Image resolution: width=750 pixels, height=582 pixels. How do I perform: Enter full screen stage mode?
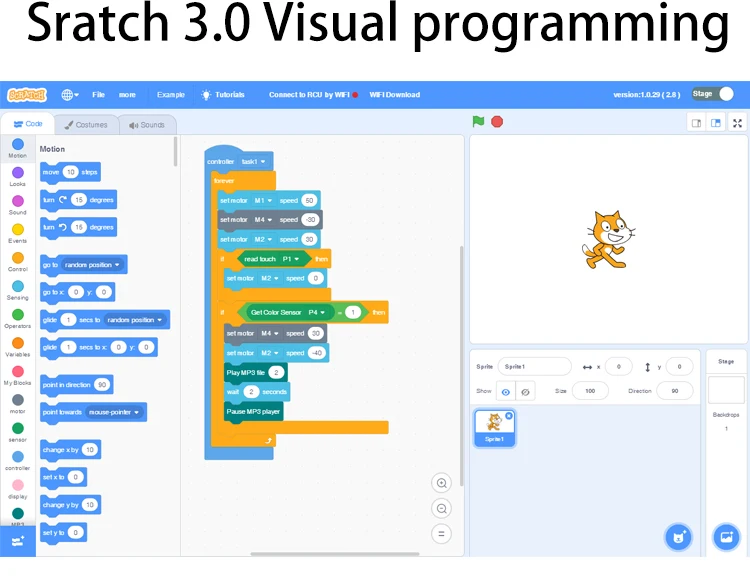737,123
